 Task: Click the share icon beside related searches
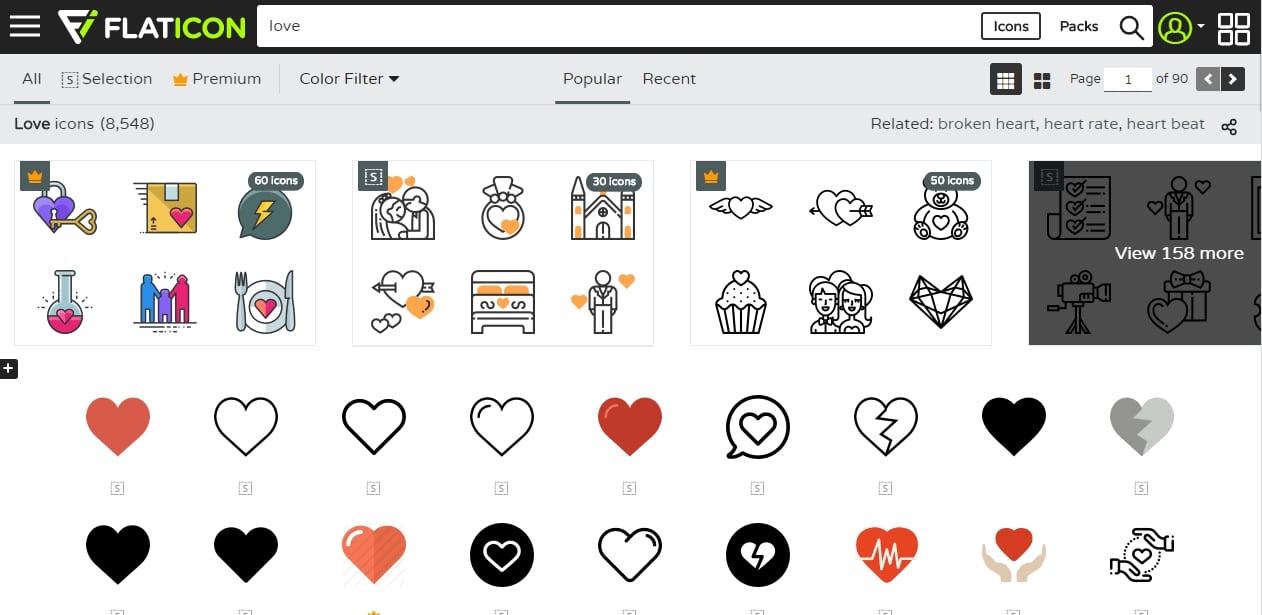click(x=1230, y=126)
